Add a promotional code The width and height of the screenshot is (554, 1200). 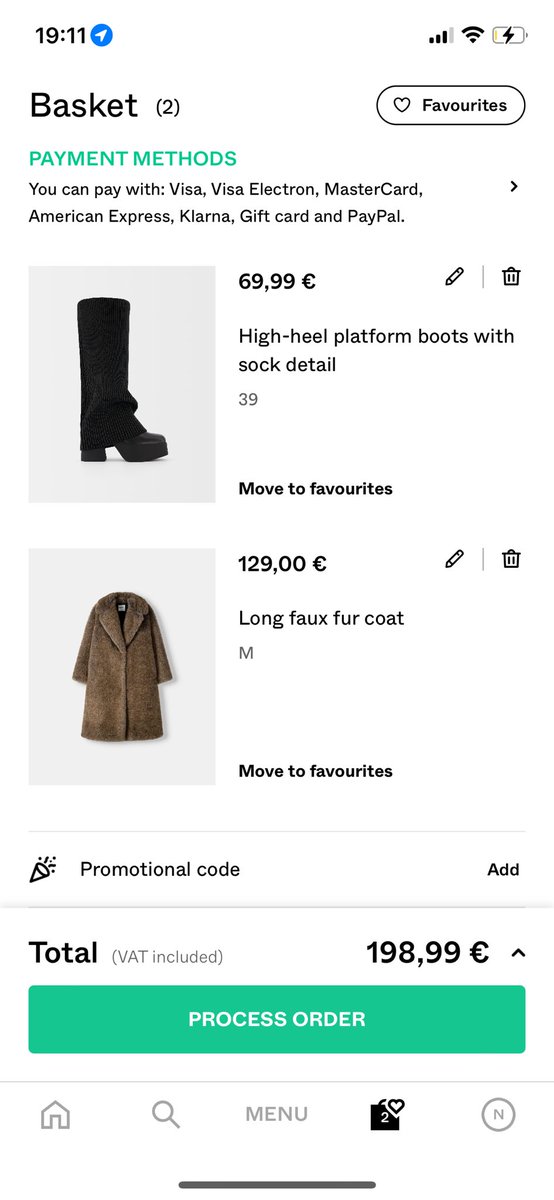pos(503,870)
